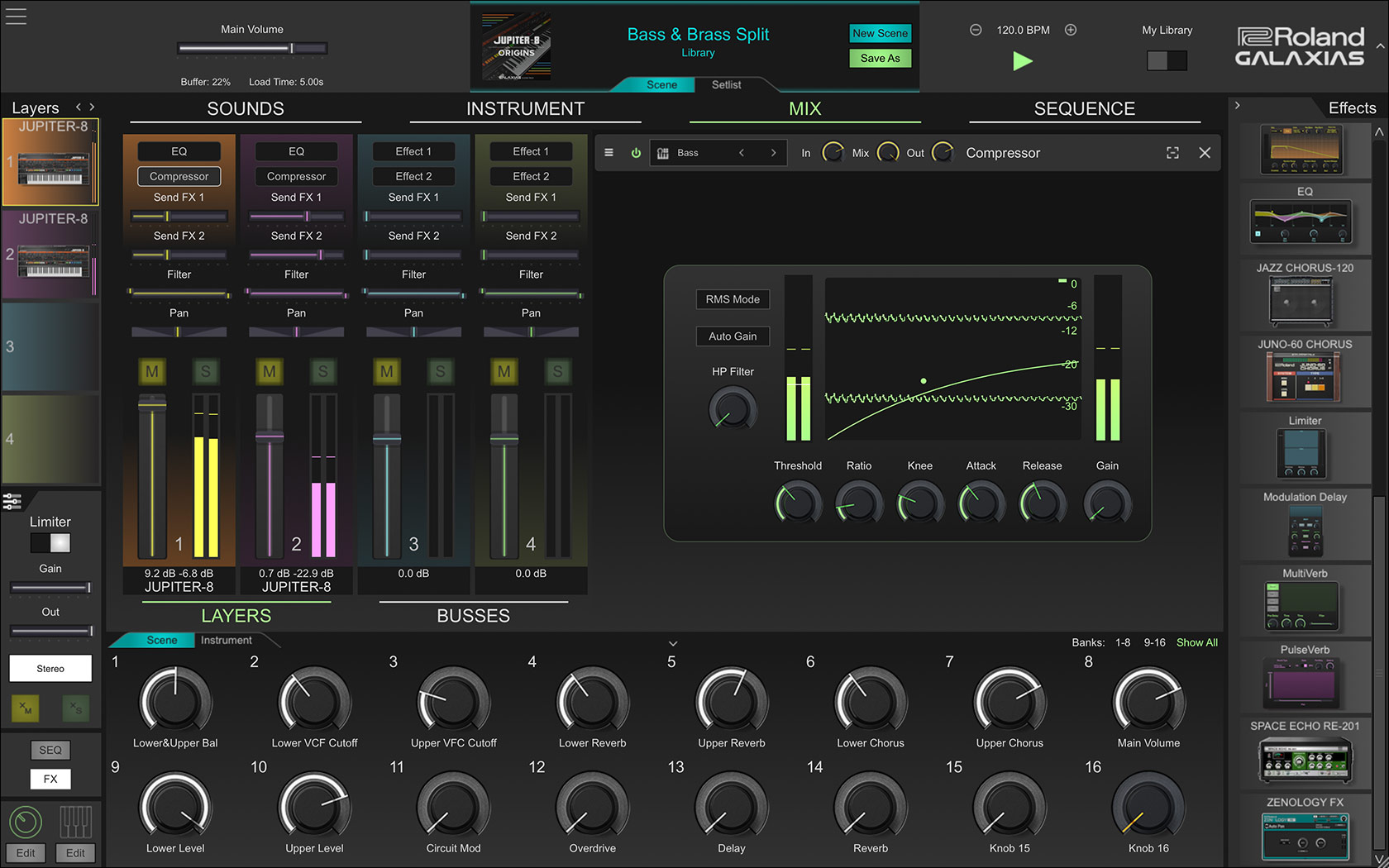Screen dimensions: 1389x868
Task: Go to previous compressor preset arrow
Action: pos(742,153)
